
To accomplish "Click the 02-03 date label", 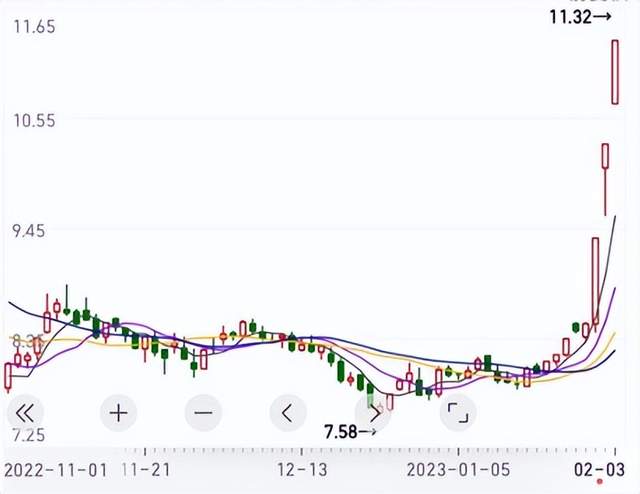I will click(x=600, y=470).
